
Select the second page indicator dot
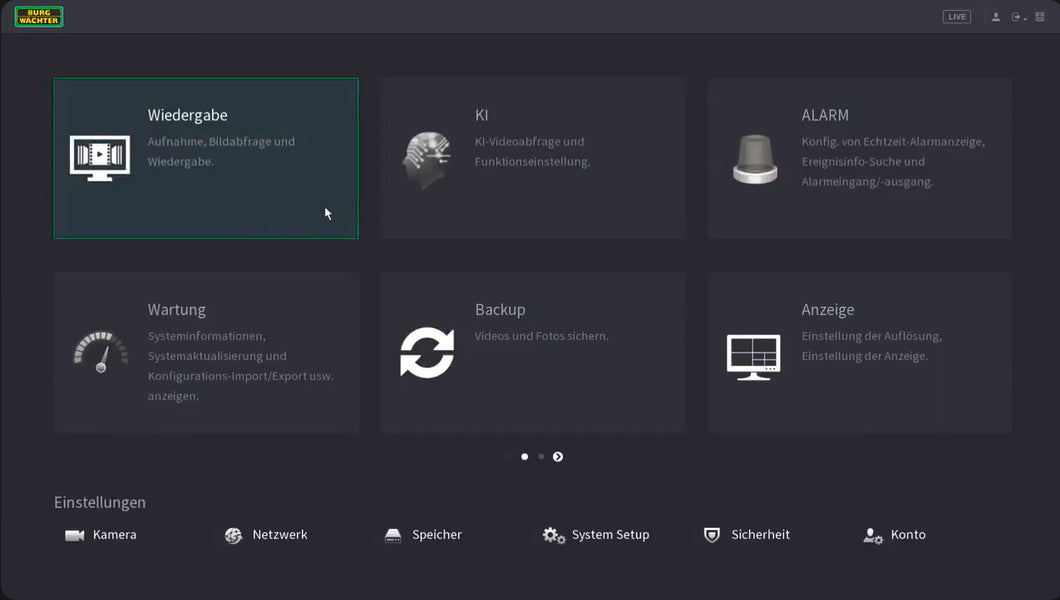541,457
